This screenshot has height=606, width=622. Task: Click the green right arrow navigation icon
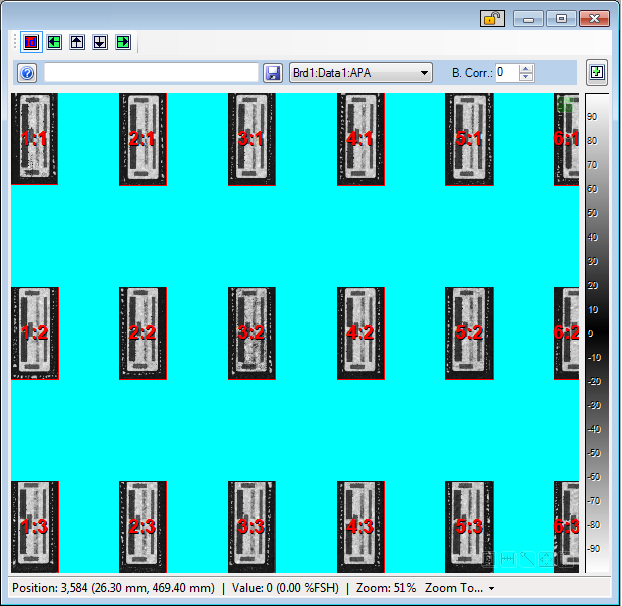tap(123, 42)
